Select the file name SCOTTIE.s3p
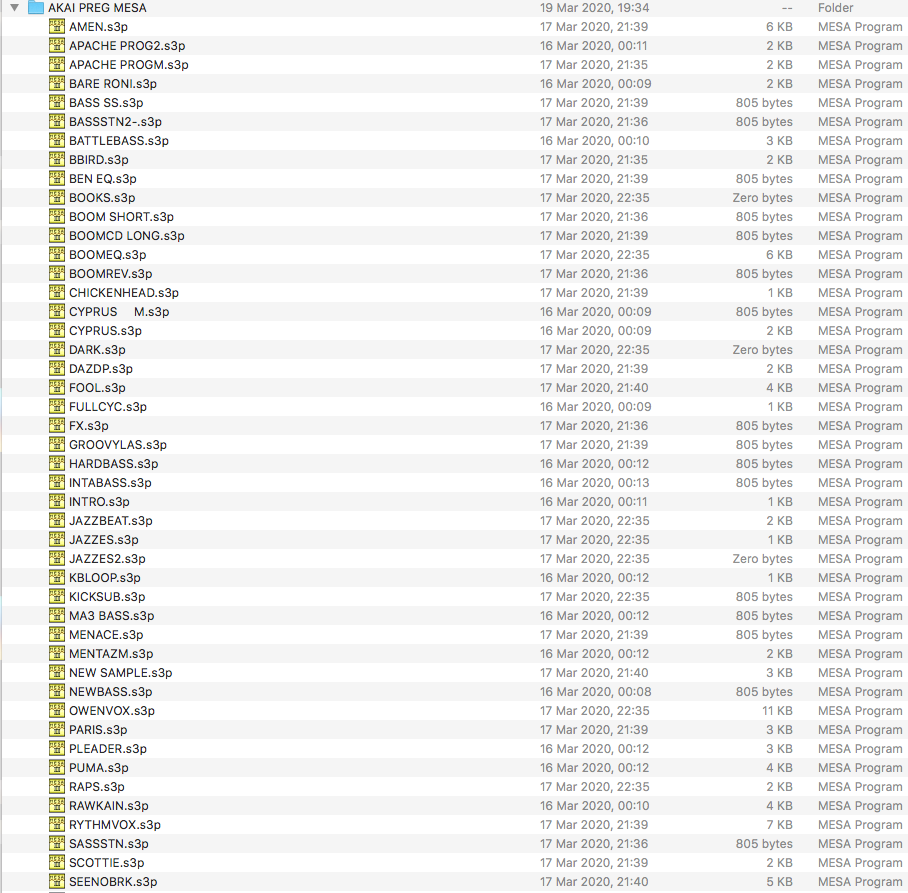Image resolution: width=908 pixels, height=893 pixels. click(x=107, y=863)
